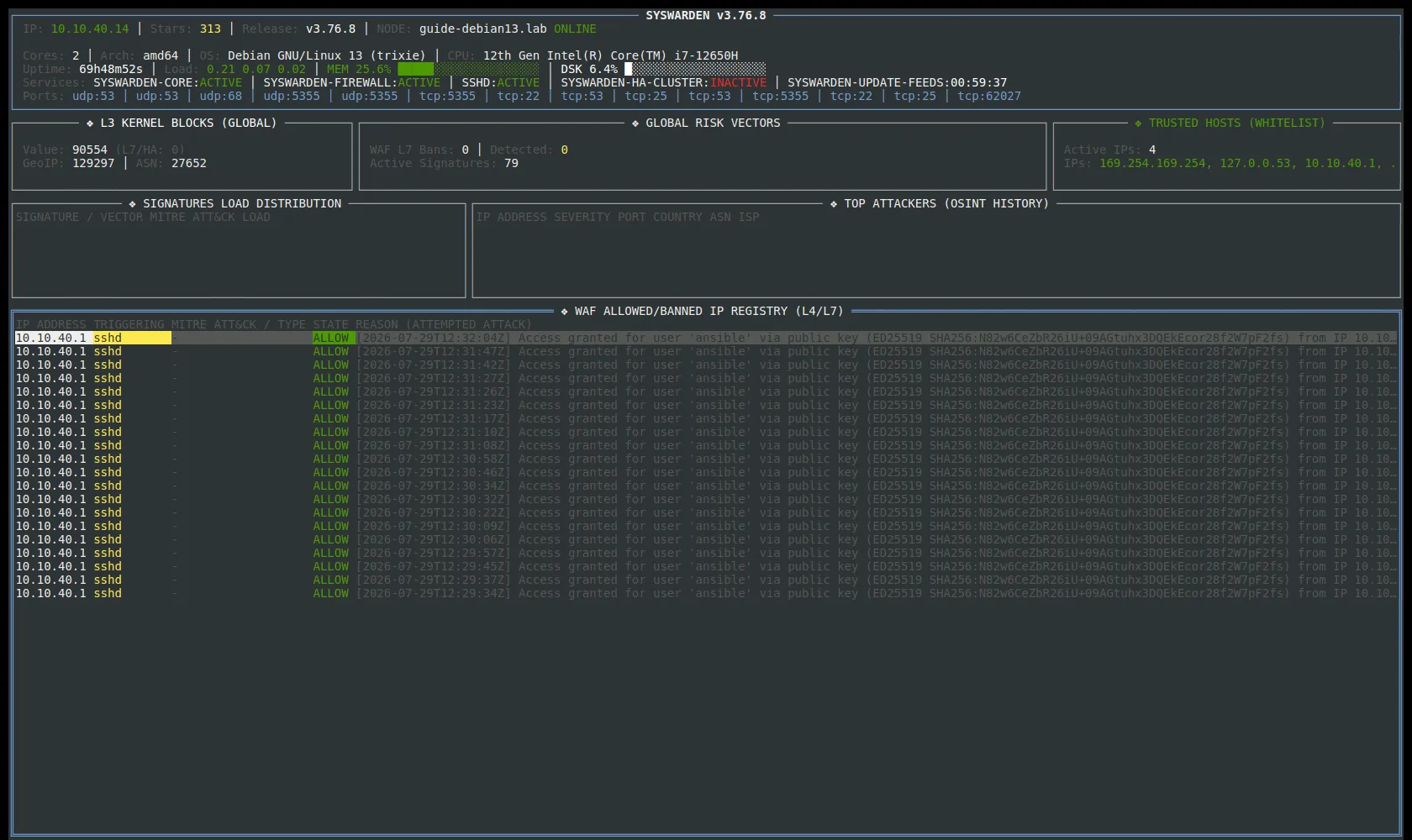Click the Stars count 313

pyautogui.click(x=210, y=29)
